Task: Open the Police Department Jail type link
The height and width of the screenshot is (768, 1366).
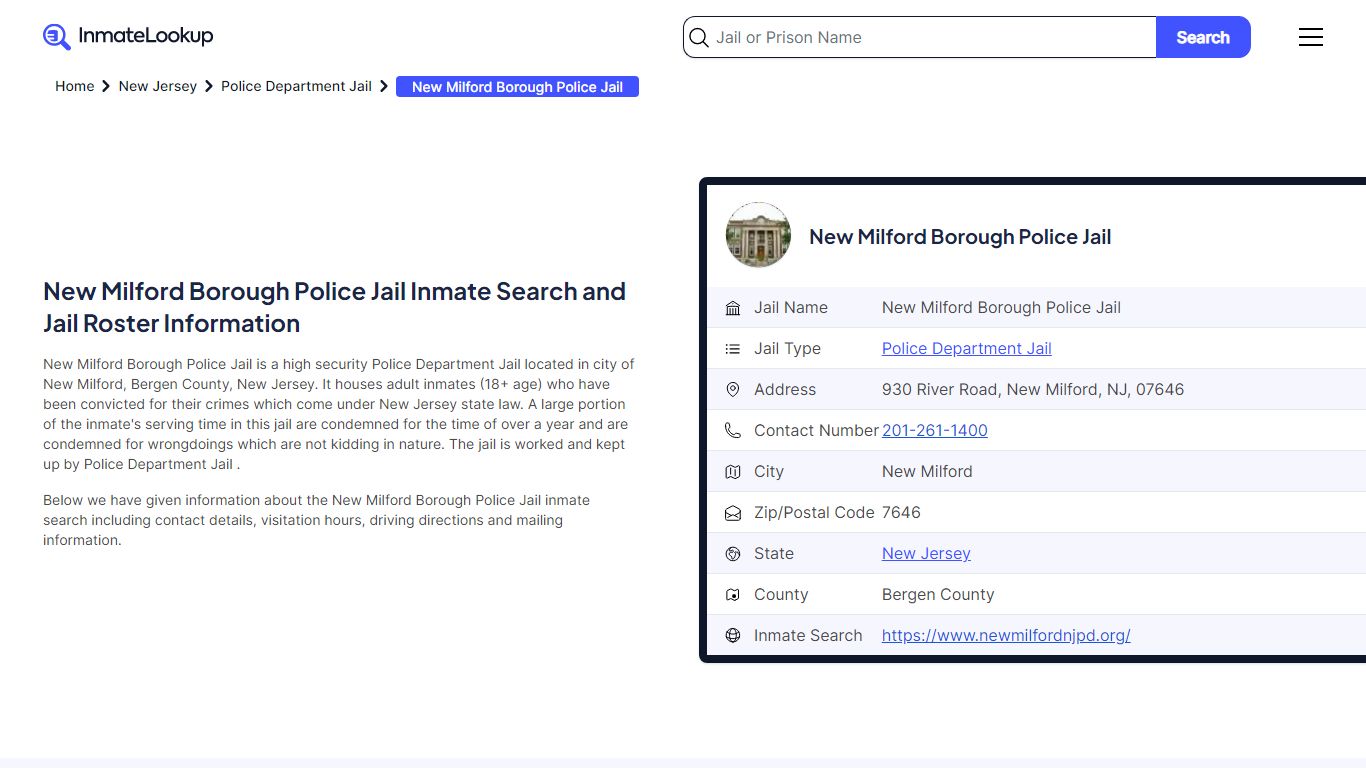Action: tap(967, 349)
